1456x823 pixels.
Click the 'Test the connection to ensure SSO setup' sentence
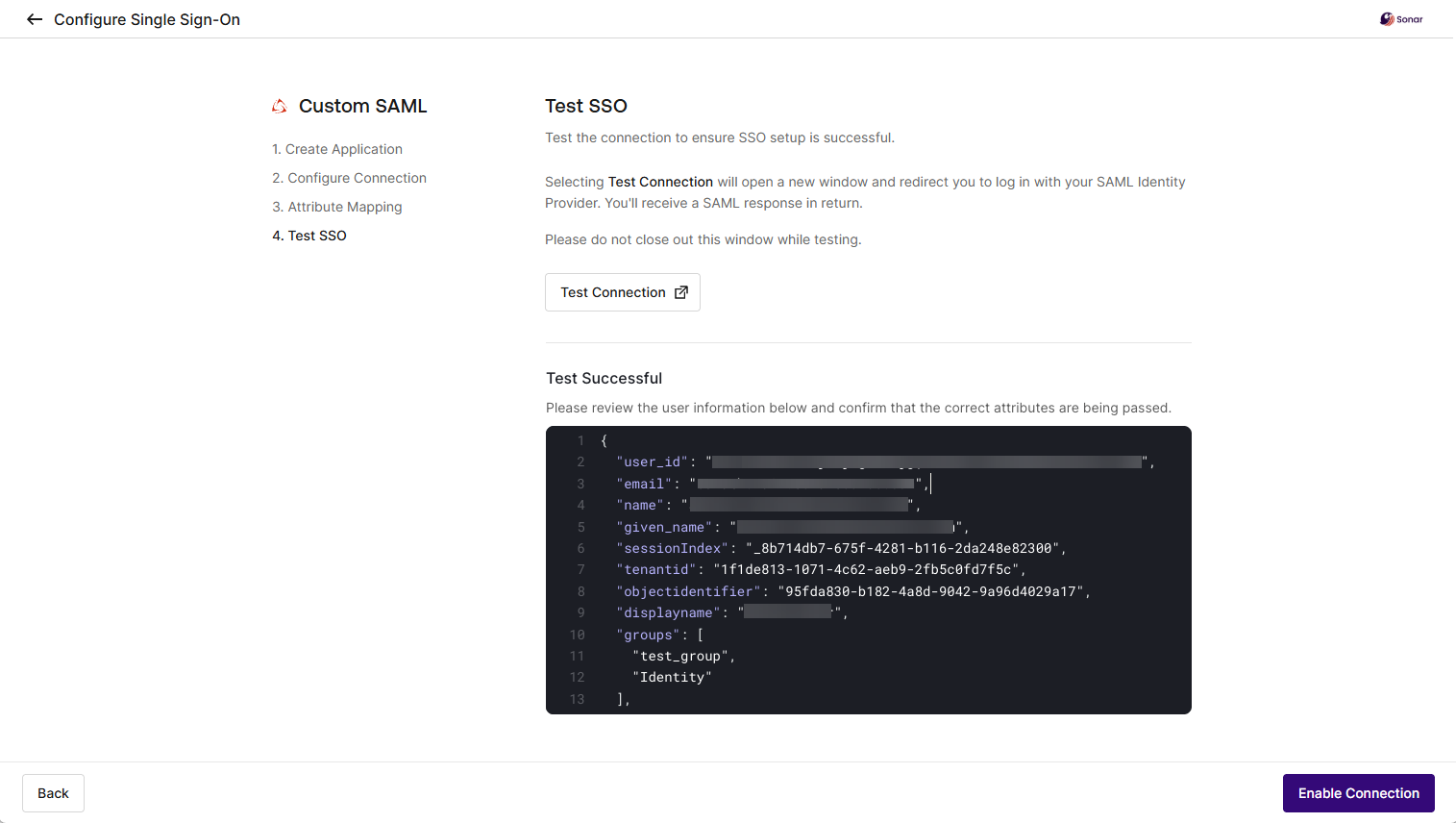pos(720,137)
